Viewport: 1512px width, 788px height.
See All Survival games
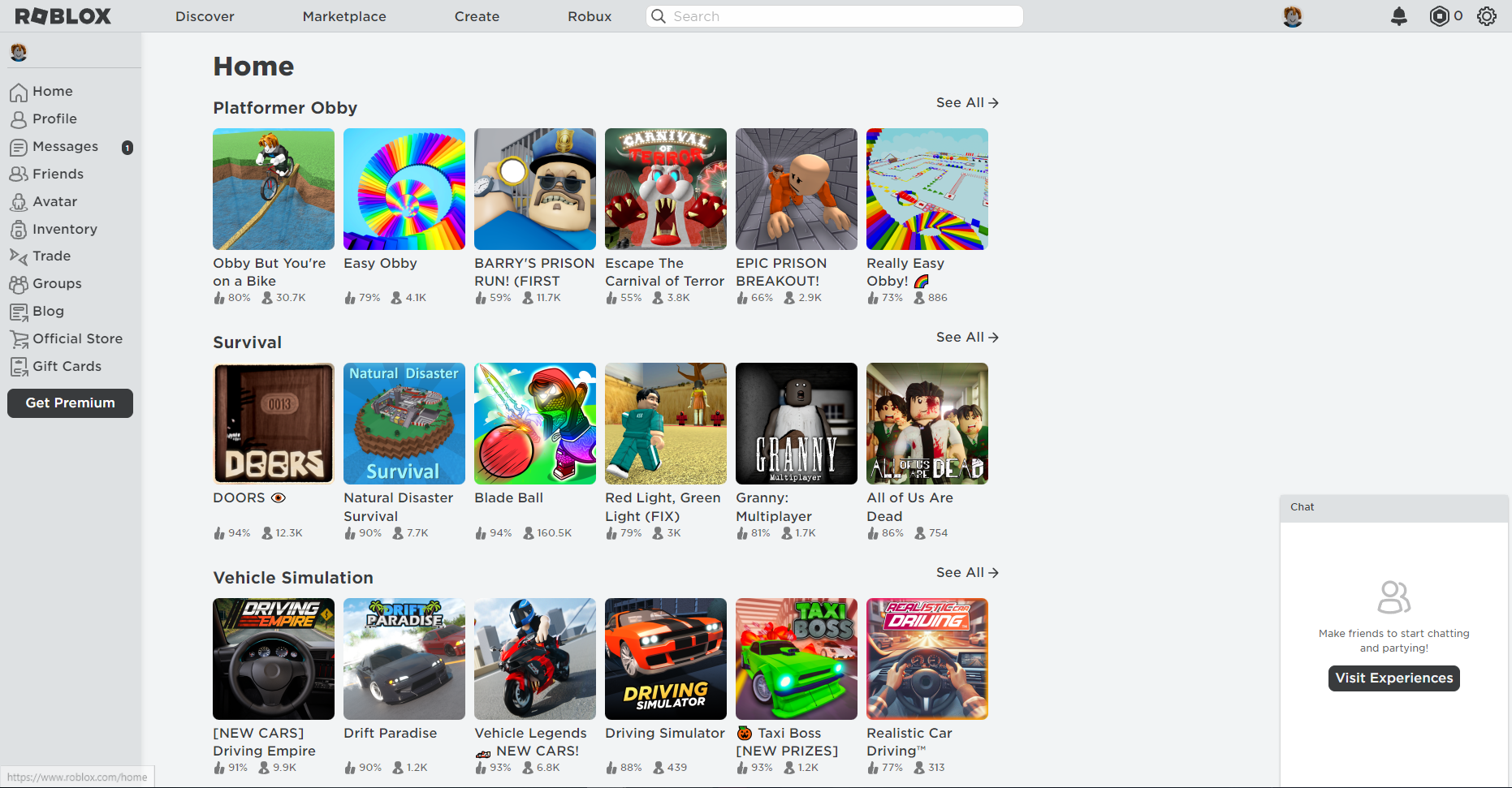[967, 338]
